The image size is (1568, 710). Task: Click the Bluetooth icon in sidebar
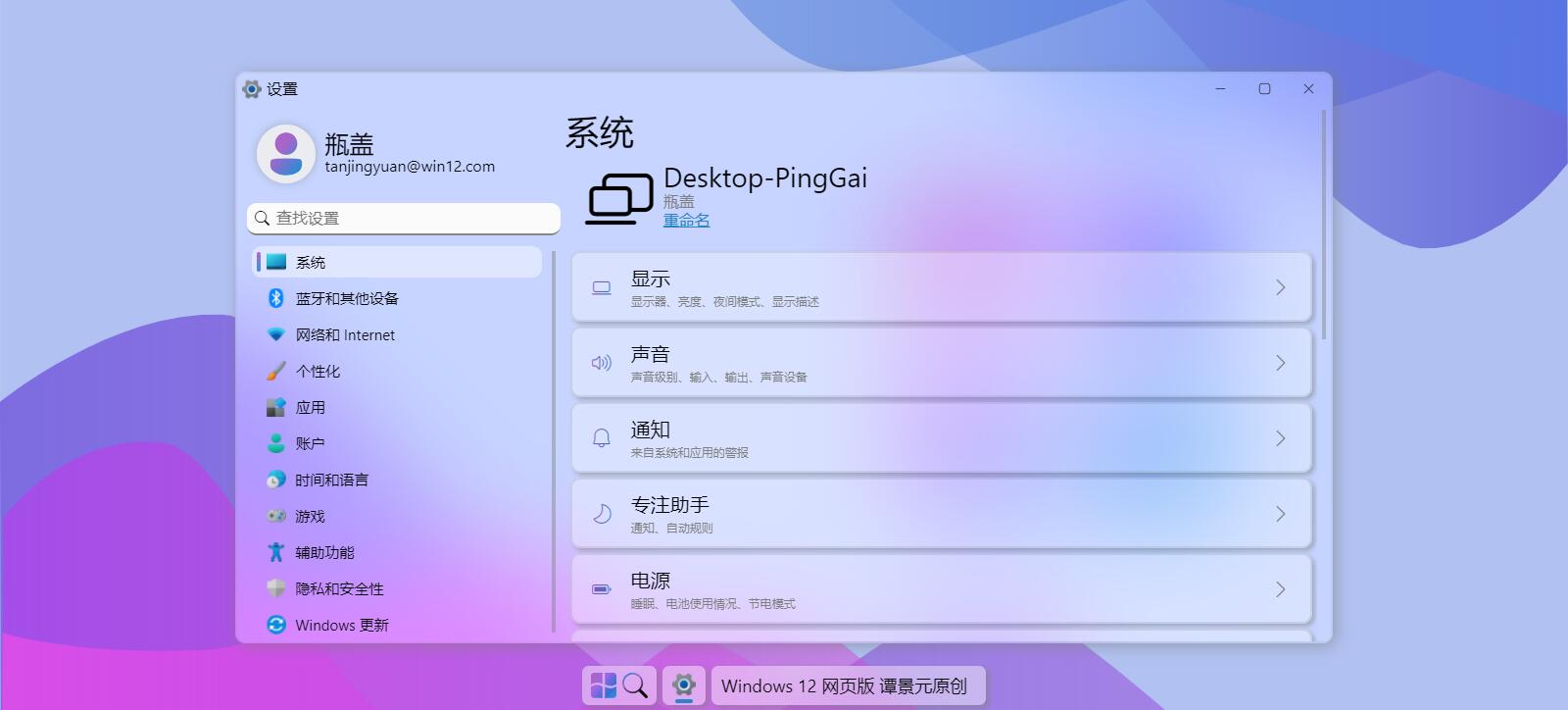pos(276,298)
